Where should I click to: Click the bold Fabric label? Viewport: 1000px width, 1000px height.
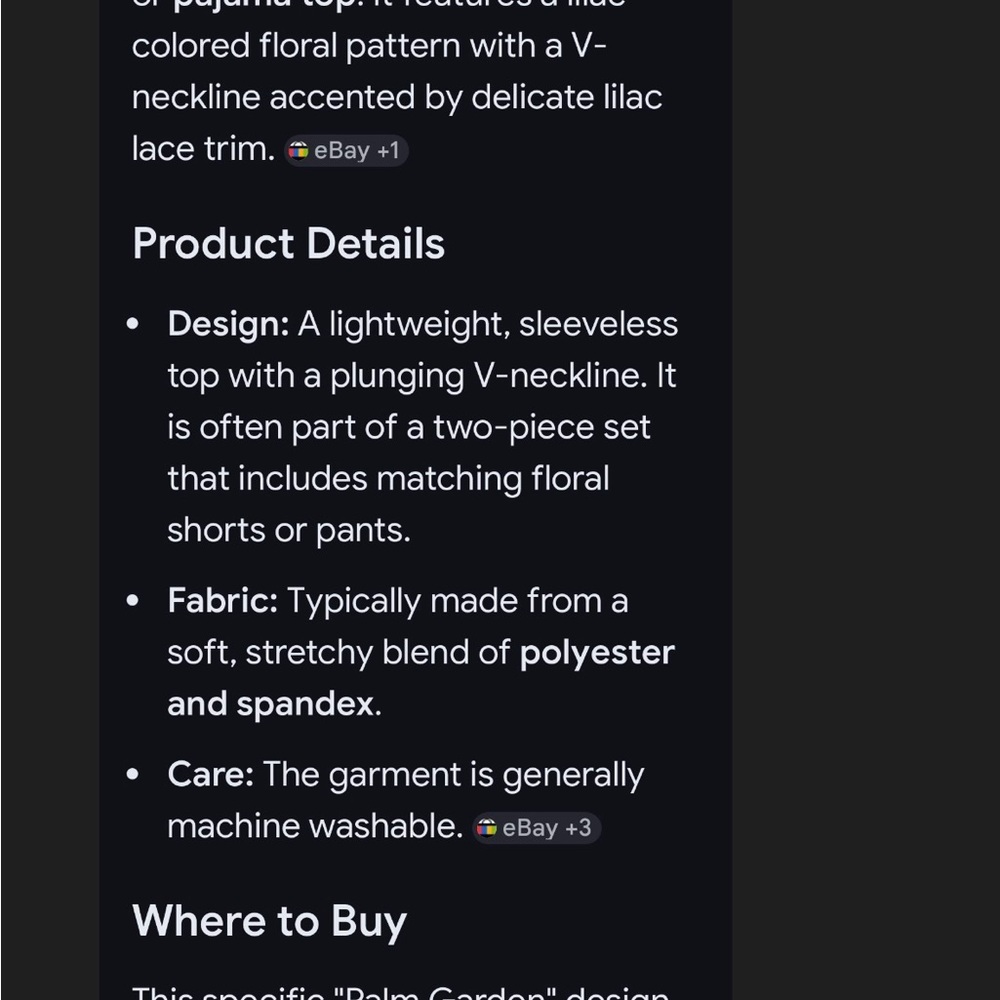(x=223, y=601)
